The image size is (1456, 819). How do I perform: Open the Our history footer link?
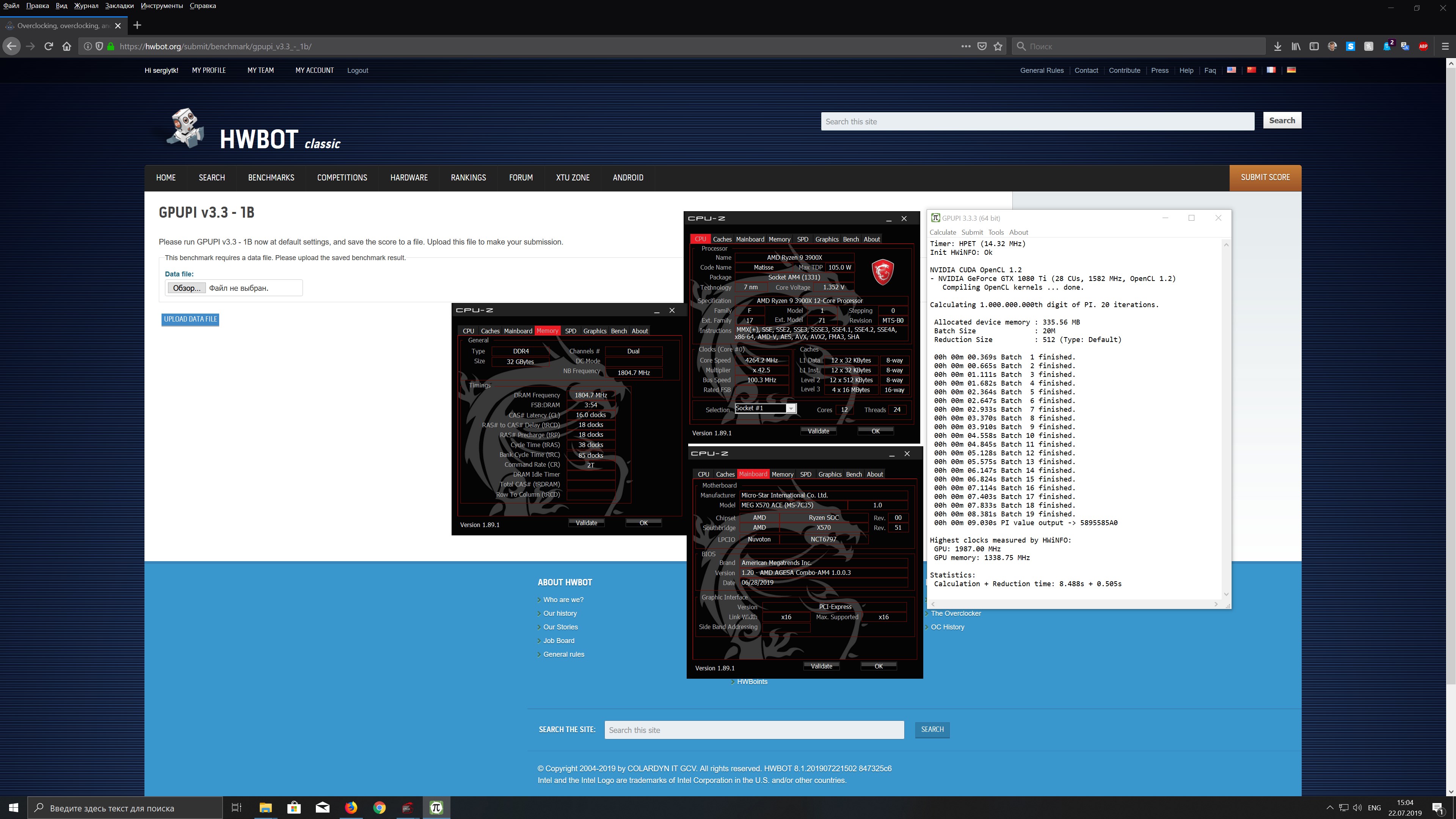[x=560, y=613]
